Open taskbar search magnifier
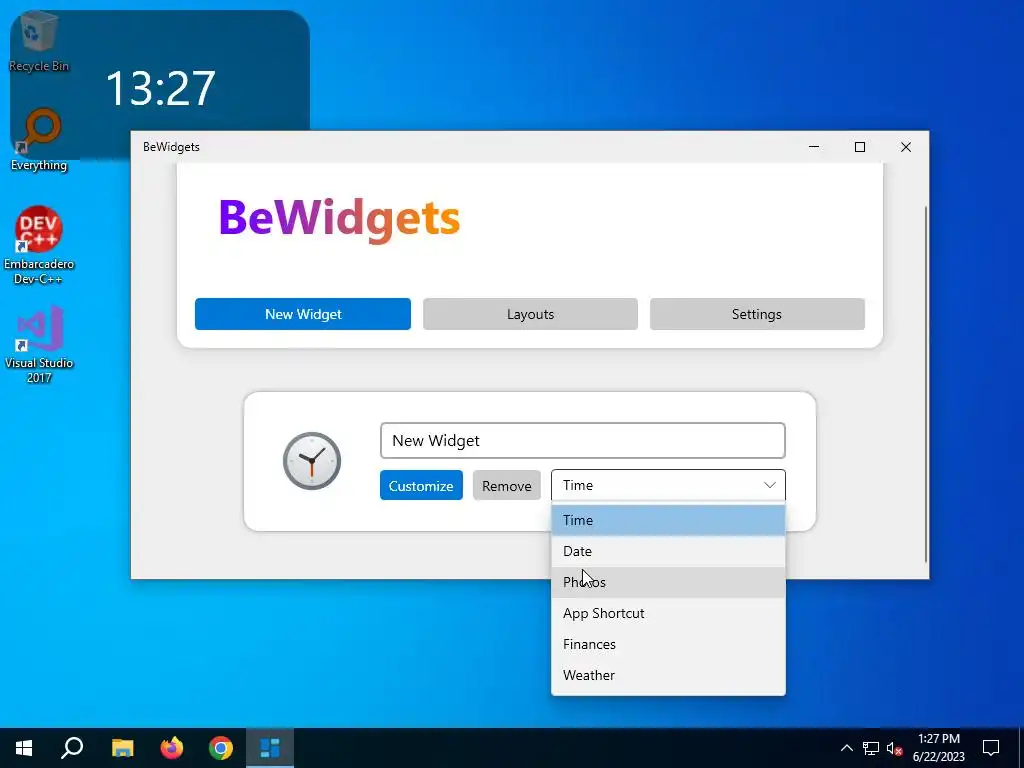 72,748
